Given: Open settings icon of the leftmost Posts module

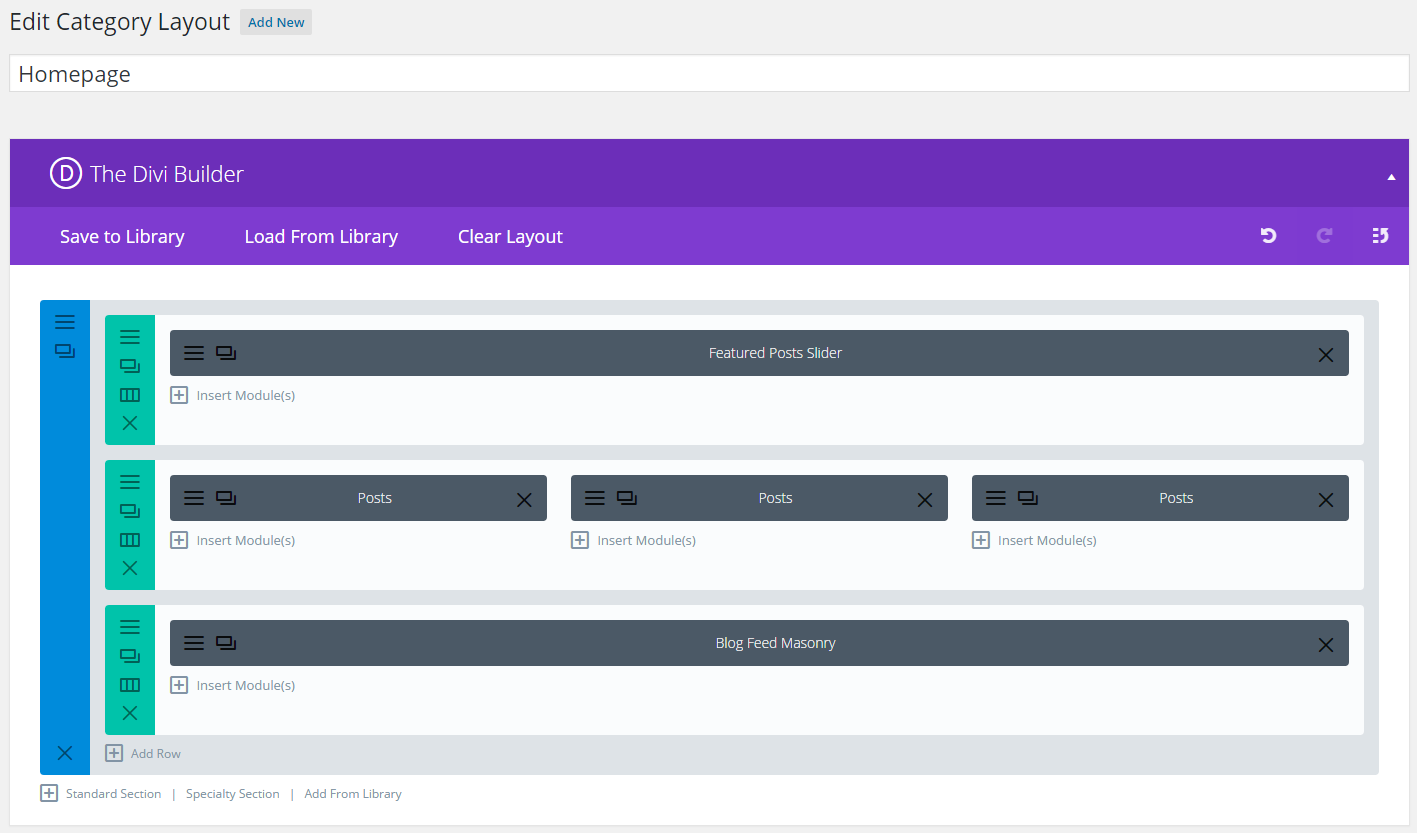Looking at the screenshot, I should (x=194, y=498).
